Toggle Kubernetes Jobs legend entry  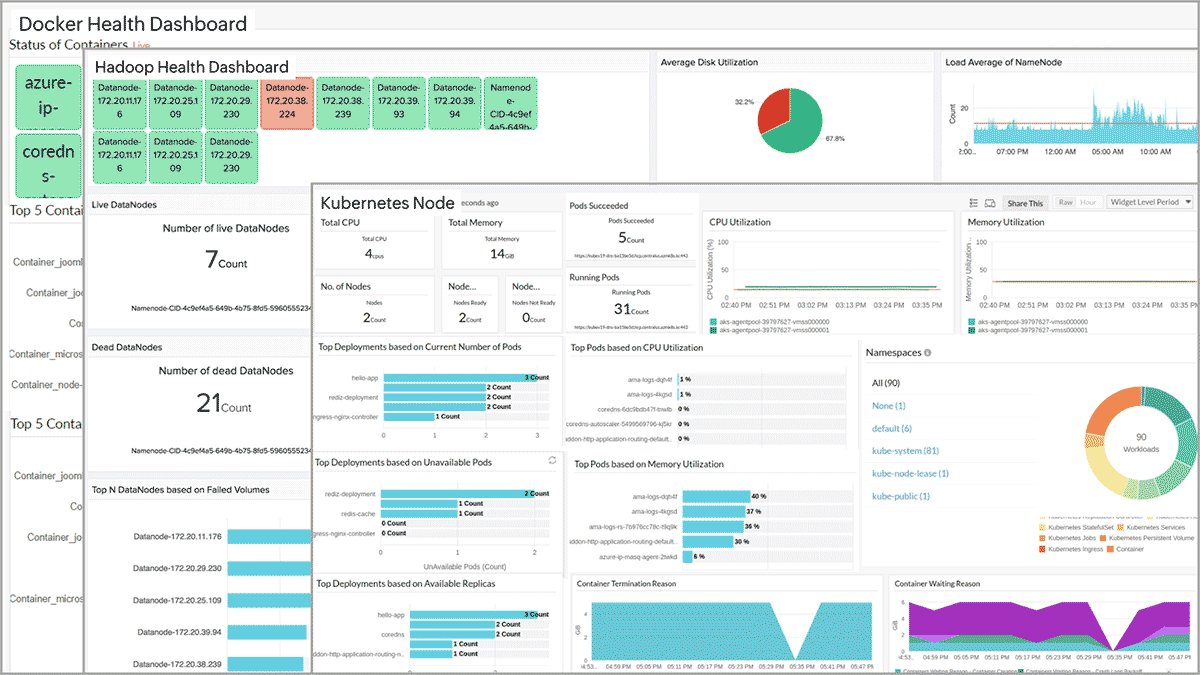pos(1073,538)
